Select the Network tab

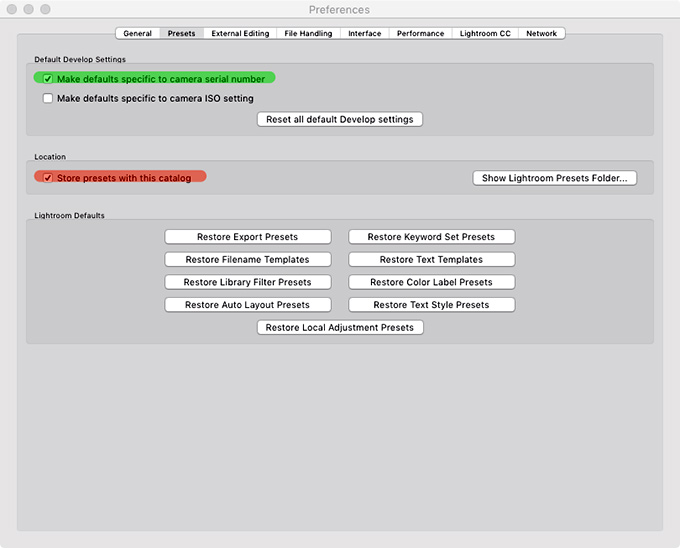pyautogui.click(x=542, y=33)
